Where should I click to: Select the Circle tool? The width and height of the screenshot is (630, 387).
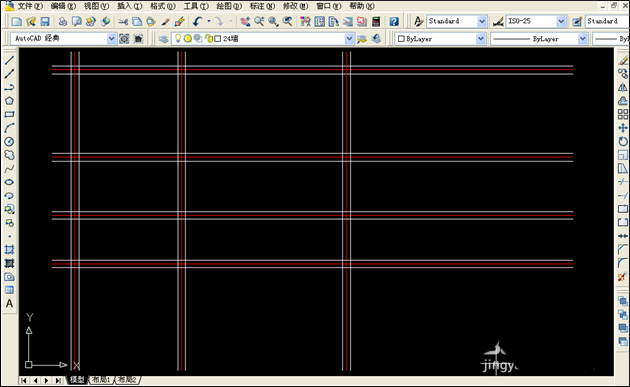pyautogui.click(x=9, y=141)
